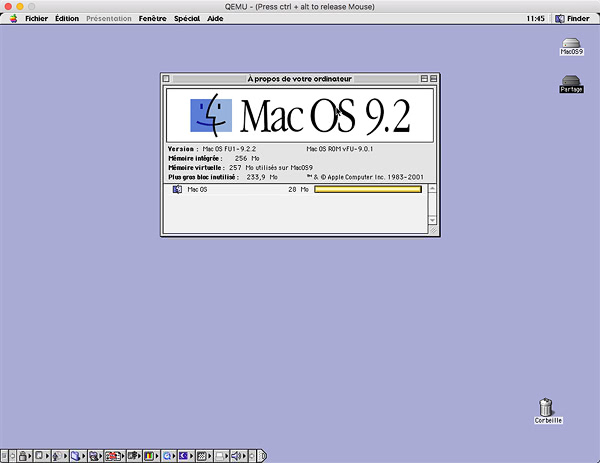Open the monitor resolution checkerboard strip module

point(204,456)
